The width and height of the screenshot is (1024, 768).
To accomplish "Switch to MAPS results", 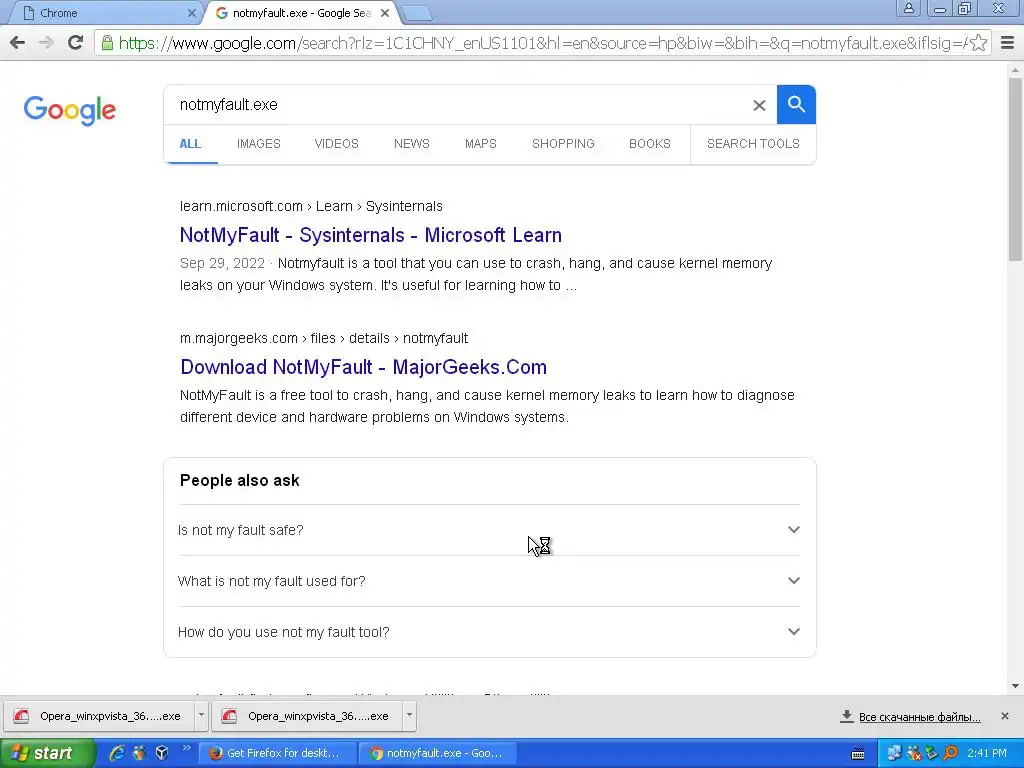I will pyautogui.click(x=481, y=144).
